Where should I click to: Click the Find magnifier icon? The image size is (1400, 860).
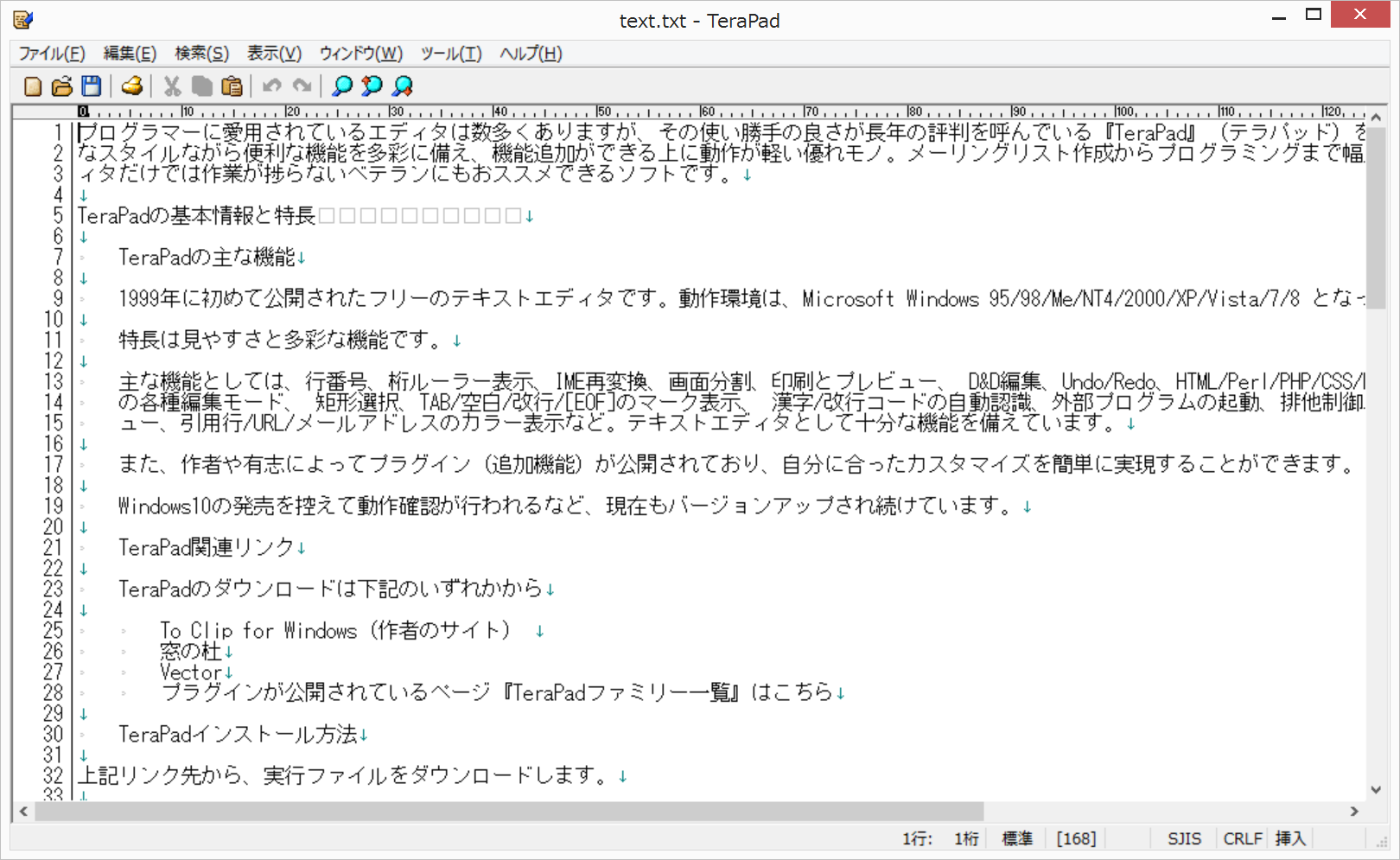pos(342,86)
